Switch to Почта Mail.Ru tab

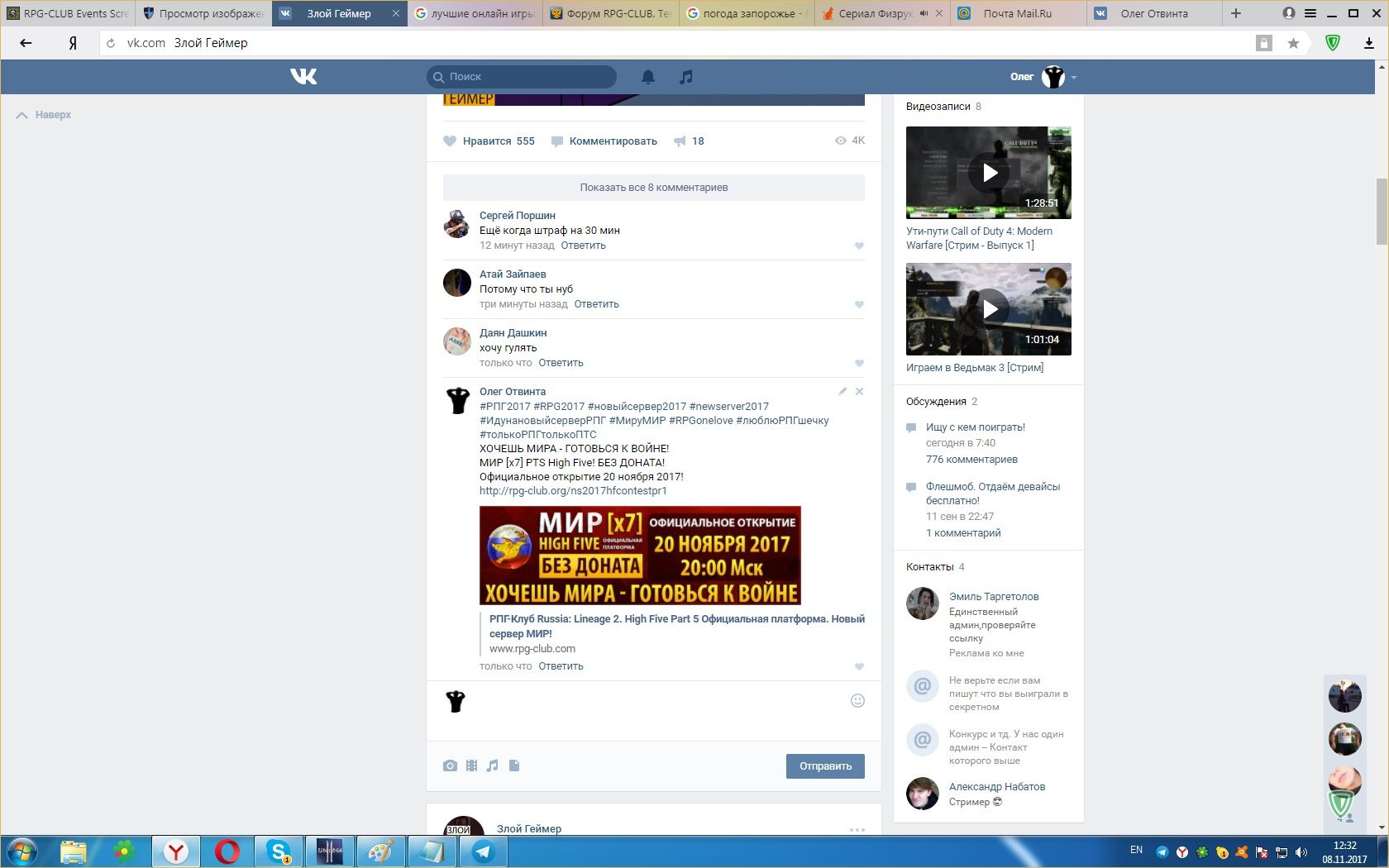(x=1017, y=13)
